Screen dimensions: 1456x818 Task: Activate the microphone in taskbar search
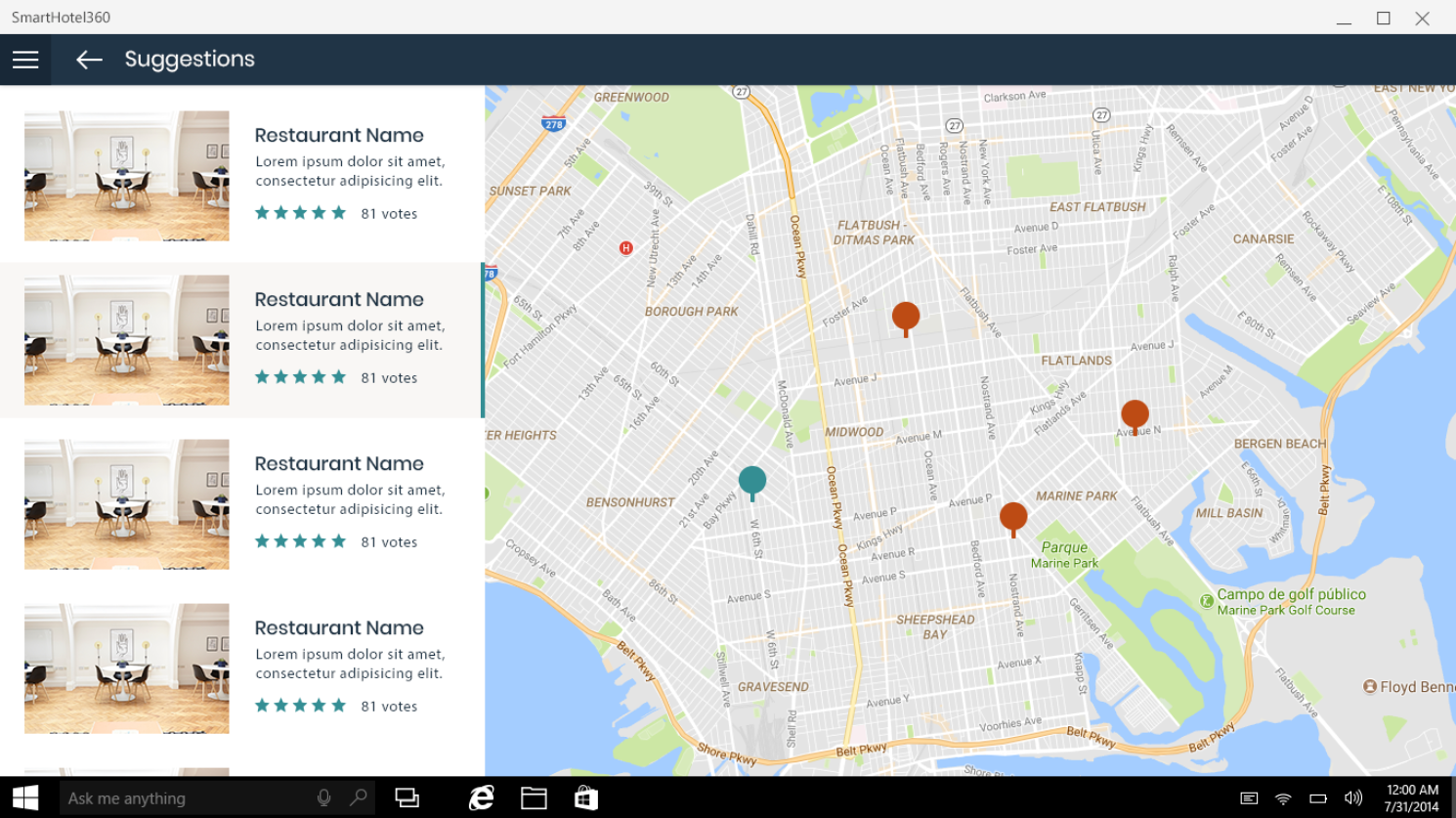tap(323, 797)
